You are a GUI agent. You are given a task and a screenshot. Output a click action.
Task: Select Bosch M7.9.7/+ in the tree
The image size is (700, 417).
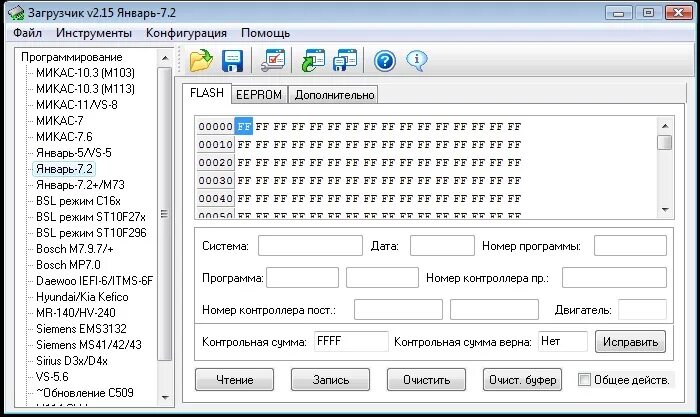[75, 249]
